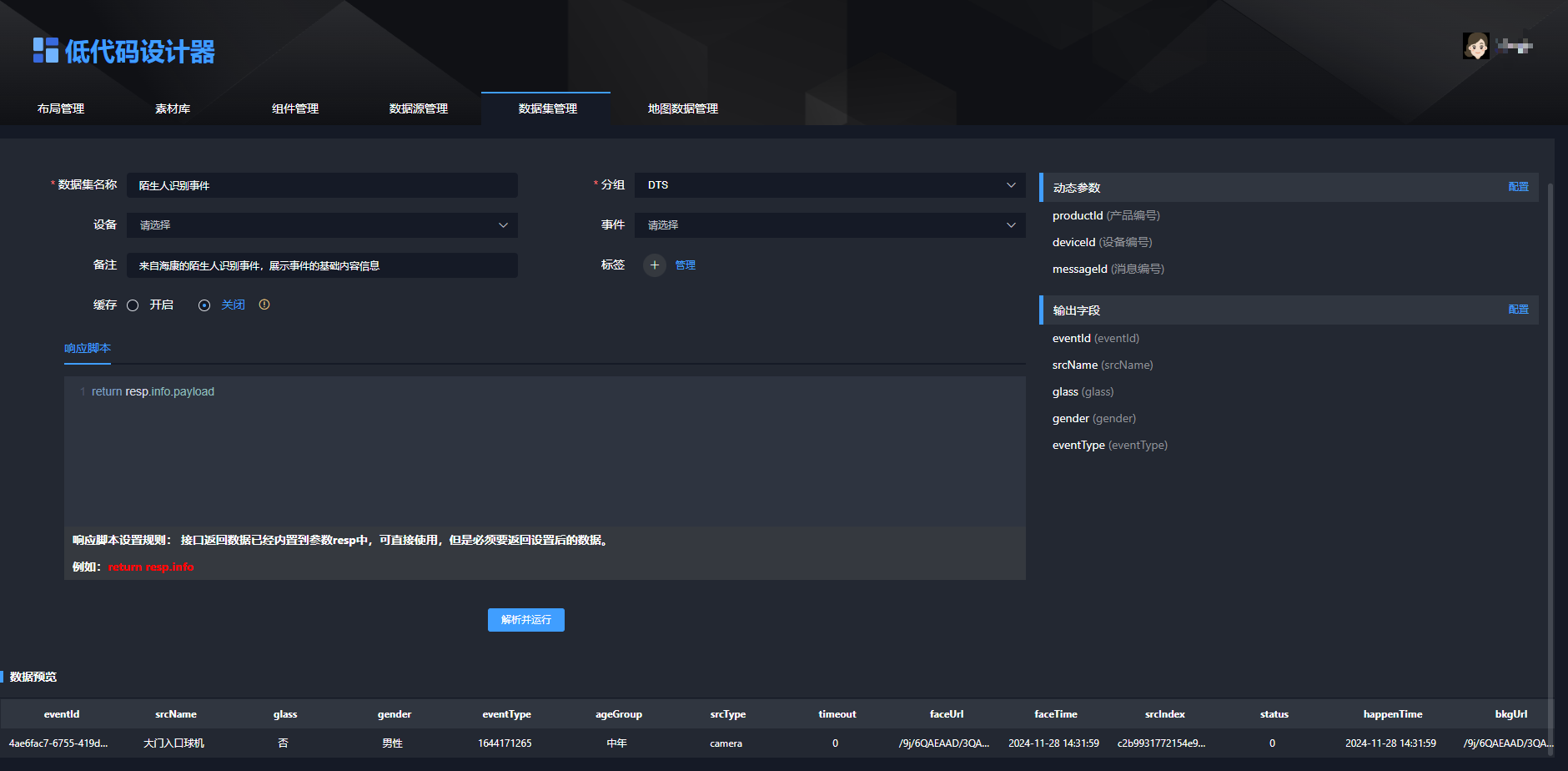Click the plus icon to add a tag

(x=655, y=265)
